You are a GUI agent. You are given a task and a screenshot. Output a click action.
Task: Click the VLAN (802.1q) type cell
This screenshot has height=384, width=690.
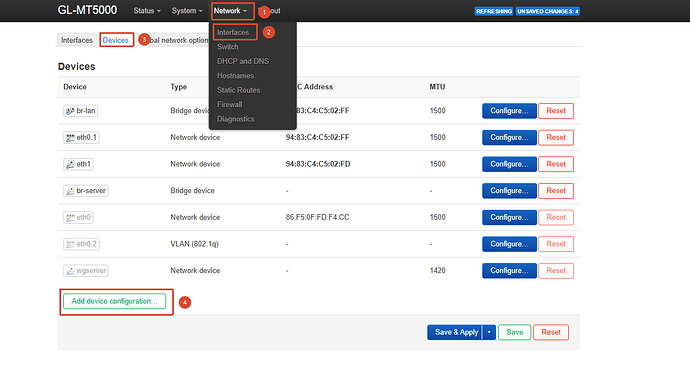coord(195,244)
